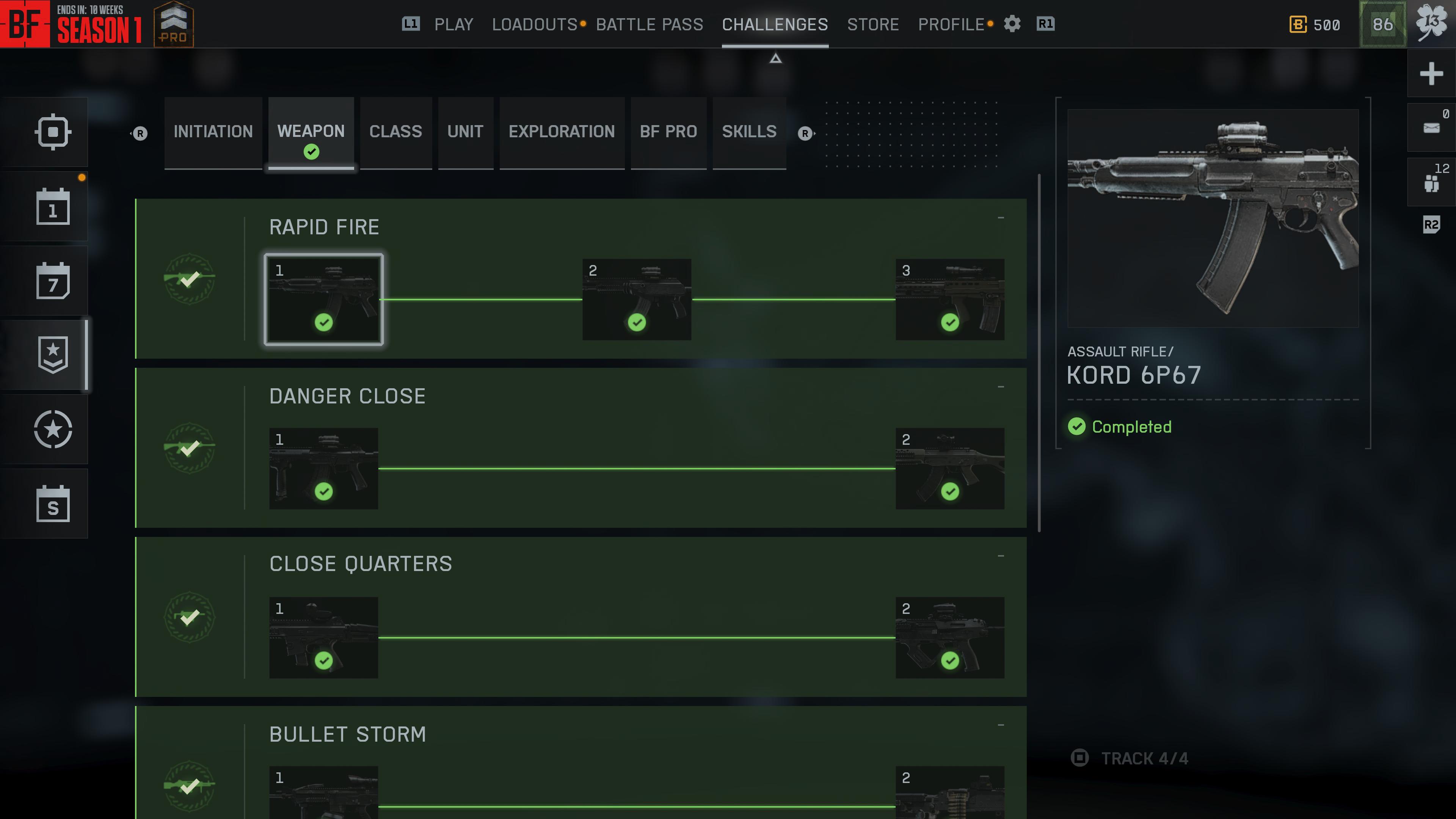The width and height of the screenshot is (1456, 819).
Task: Select the tracked challenges crosshair icon
Action: coord(53,132)
